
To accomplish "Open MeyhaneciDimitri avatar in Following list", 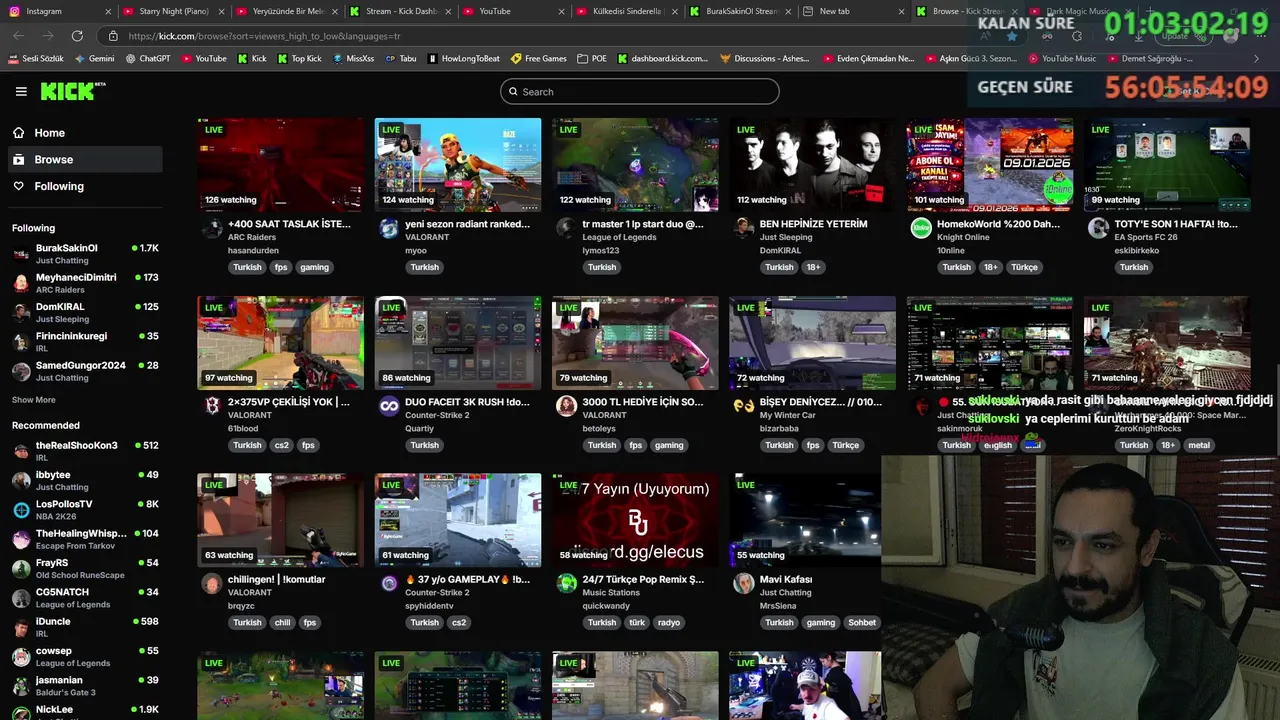I will pyautogui.click(x=21, y=283).
